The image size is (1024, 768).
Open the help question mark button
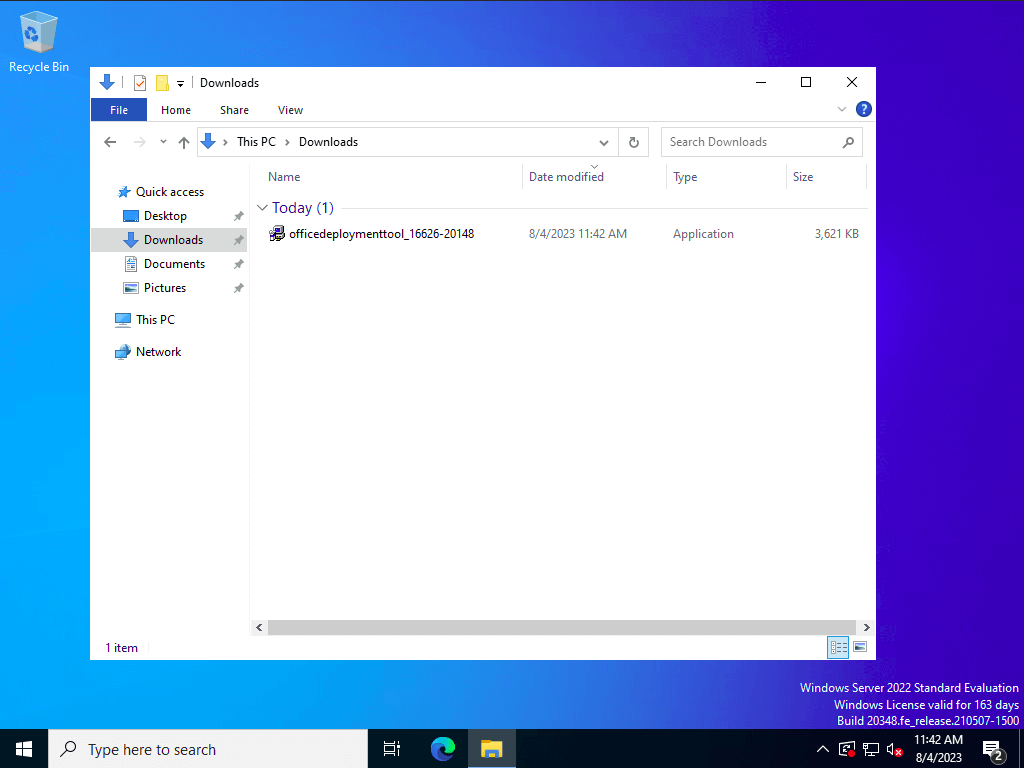[863, 109]
